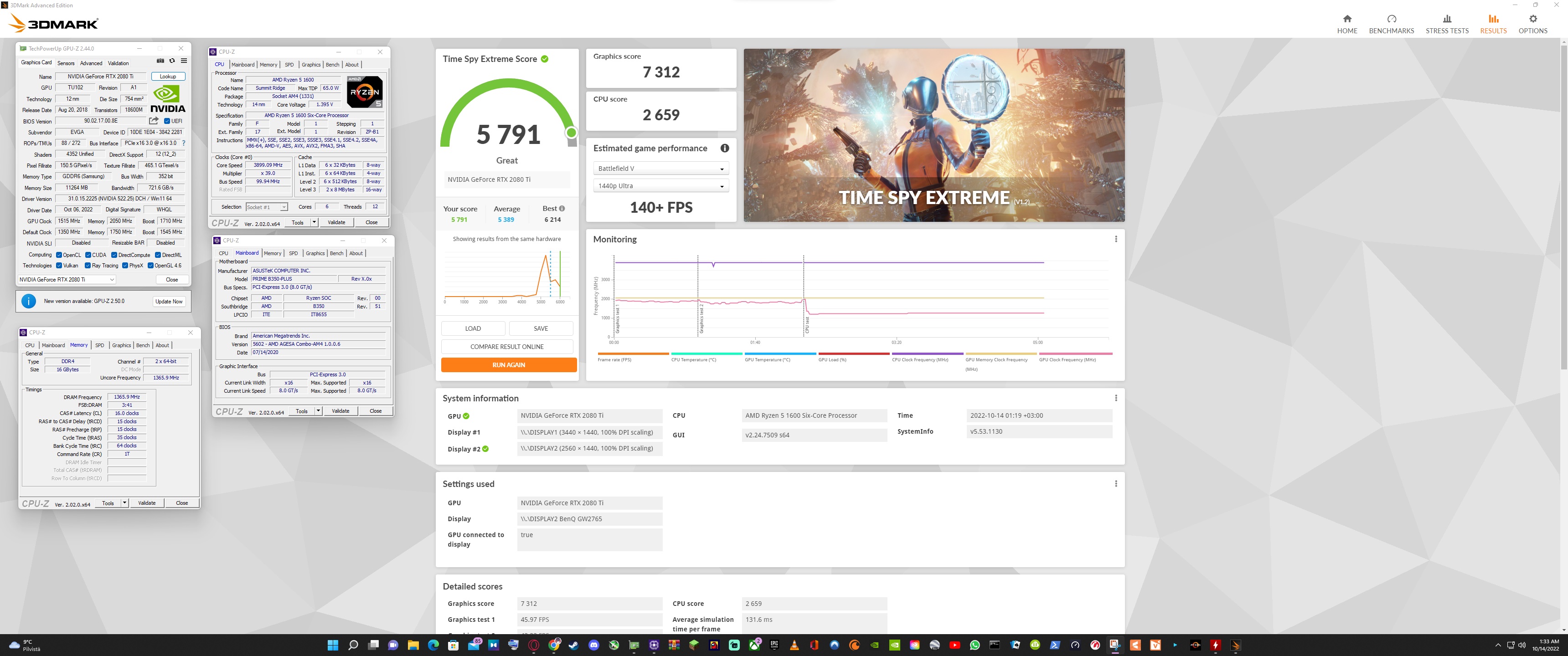The image size is (1568, 656).
Task: Toggle the Ray Tracing checkbox
Action: click(88, 265)
